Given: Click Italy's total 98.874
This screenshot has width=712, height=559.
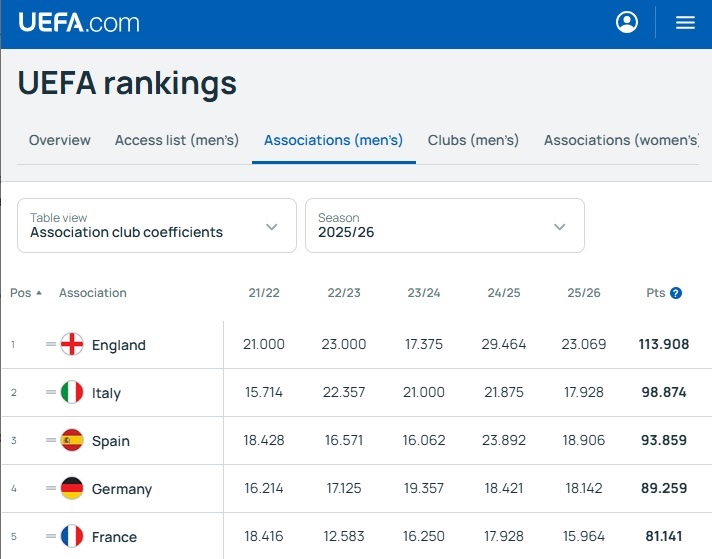Looking at the screenshot, I should pos(663,392).
